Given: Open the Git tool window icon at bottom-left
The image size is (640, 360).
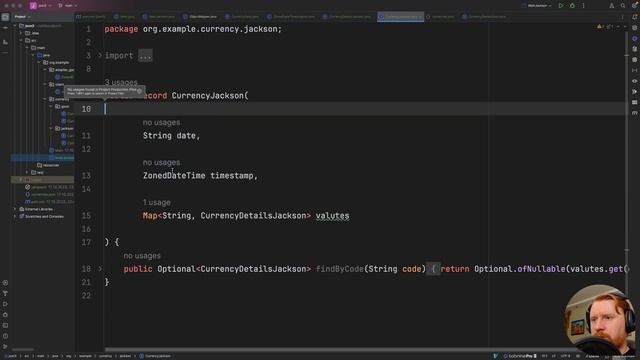Looking at the screenshot, I should [5, 347].
